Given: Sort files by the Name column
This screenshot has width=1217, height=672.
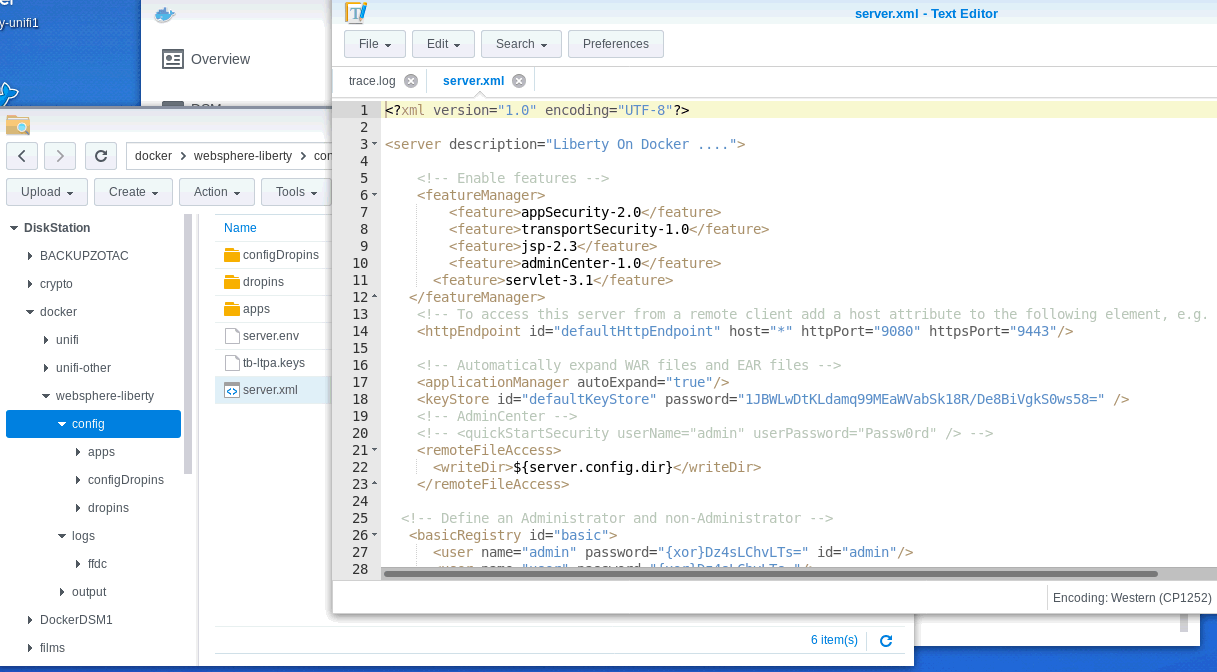Looking at the screenshot, I should tap(240, 228).
